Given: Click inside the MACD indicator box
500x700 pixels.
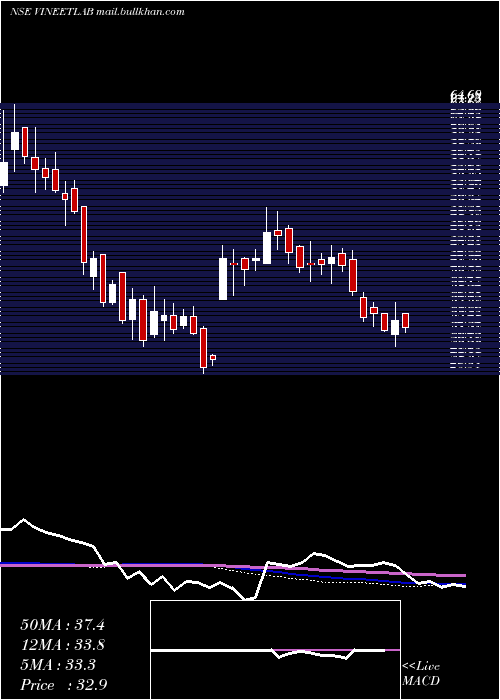Looking at the screenshot, I should (x=275, y=650).
